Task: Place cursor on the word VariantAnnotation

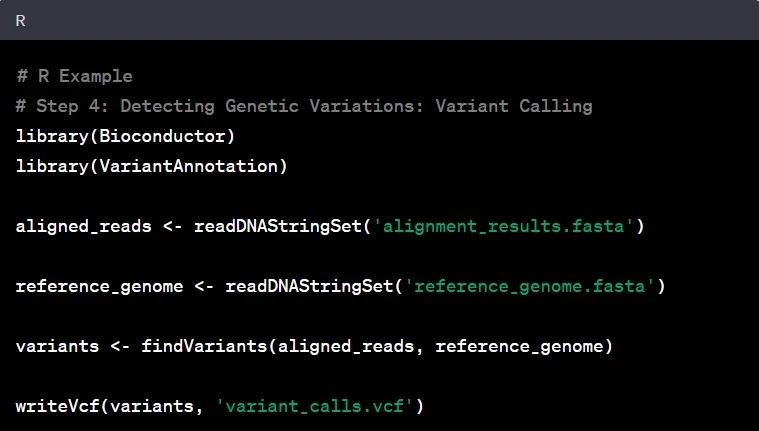Action: pyautogui.click(x=189, y=166)
